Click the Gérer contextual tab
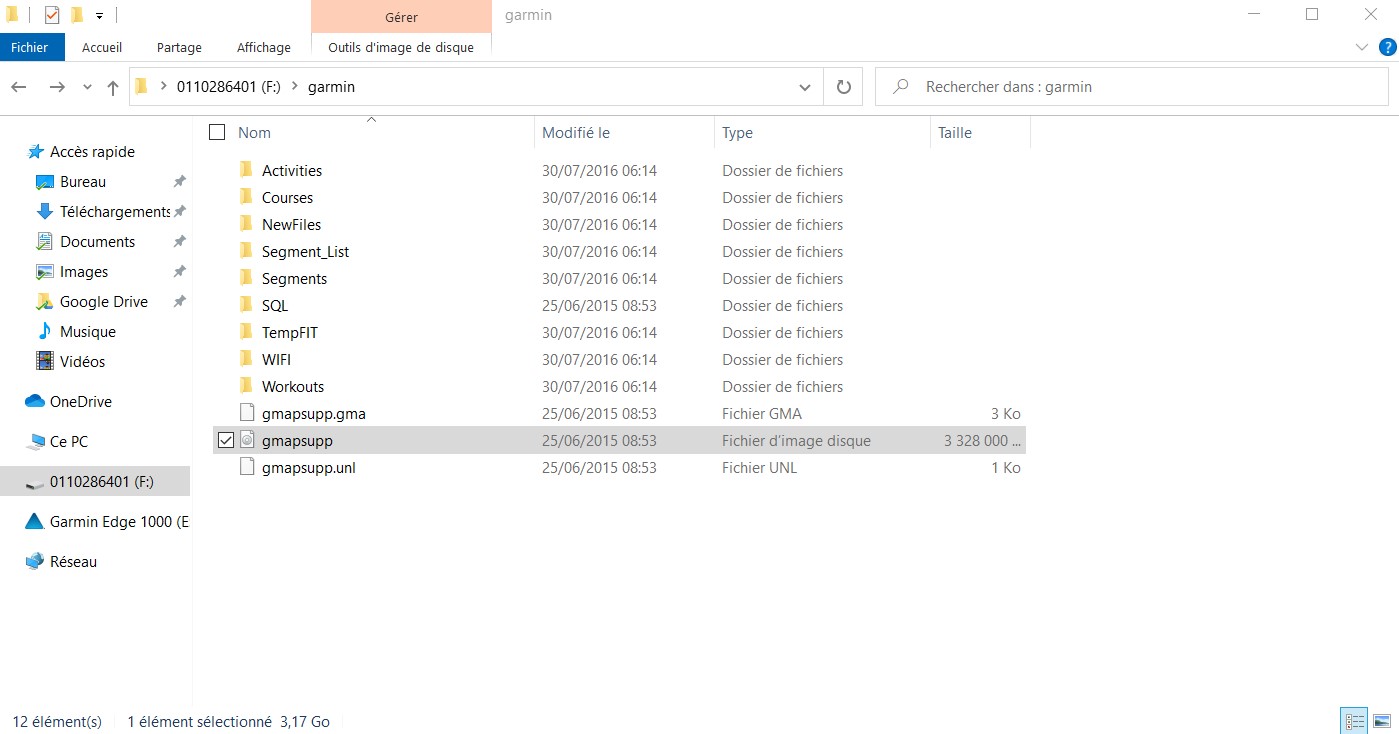 tap(401, 16)
